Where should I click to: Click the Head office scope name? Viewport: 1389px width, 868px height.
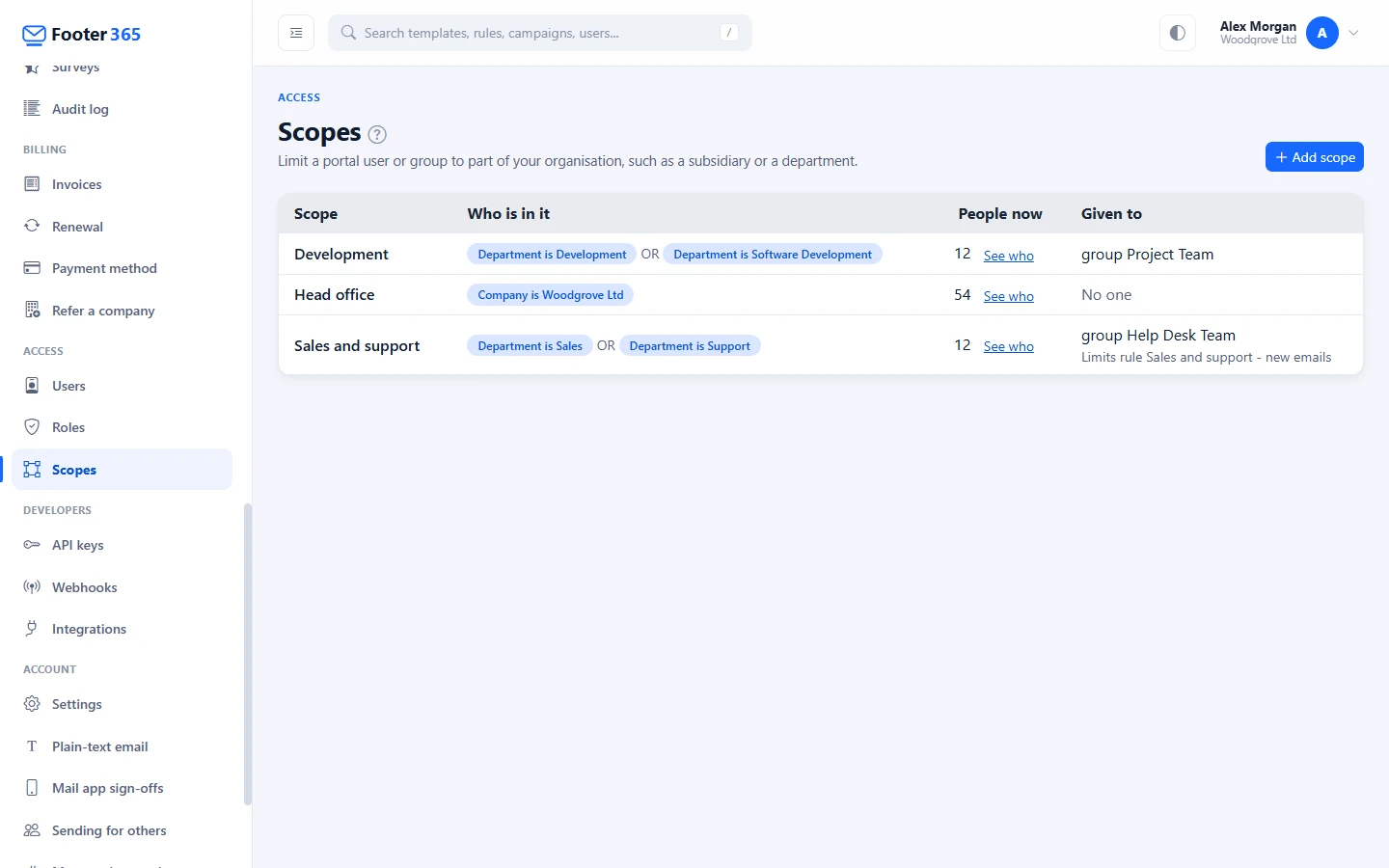[335, 295]
